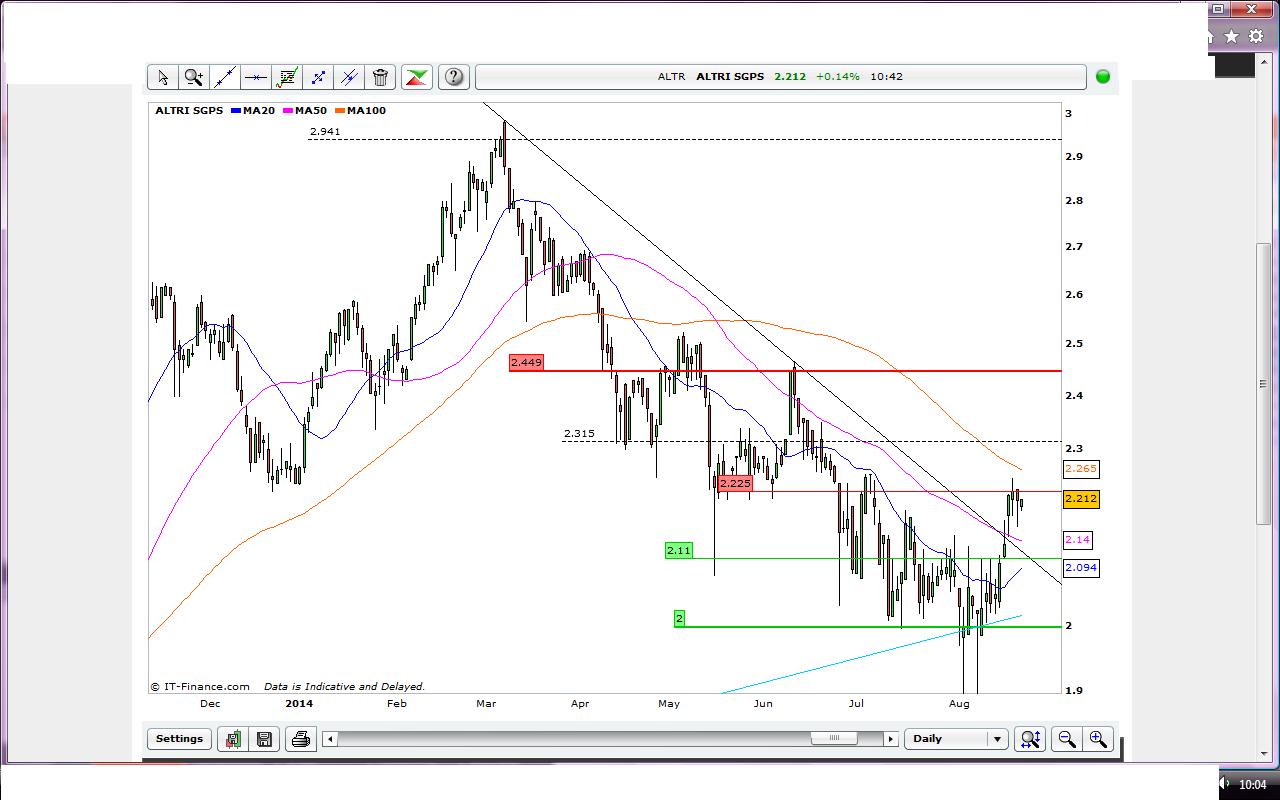
Task: Click the horizontal scrollbar left arrow
Action: (x=330, y=739)
